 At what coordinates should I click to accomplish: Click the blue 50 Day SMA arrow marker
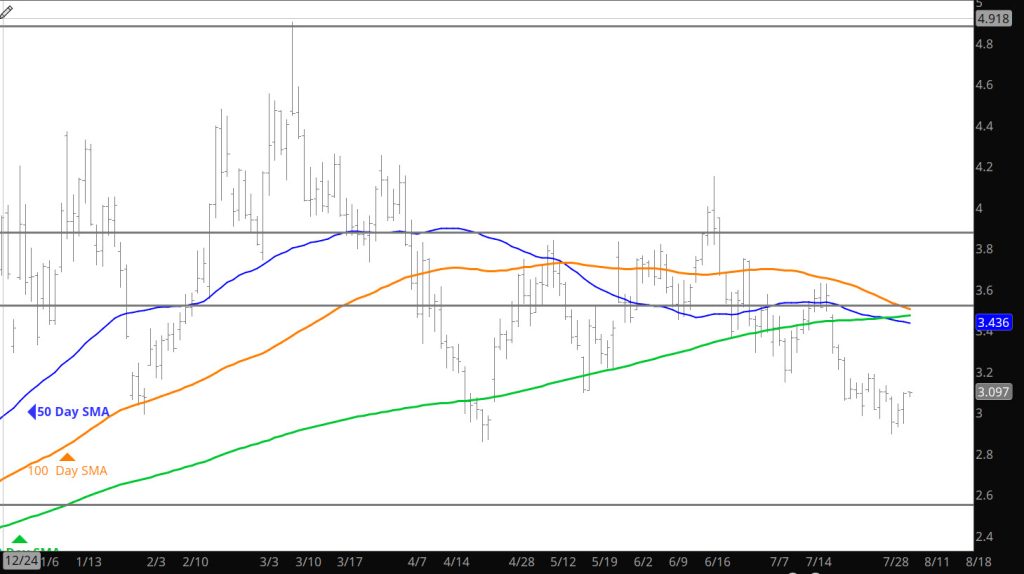31,411
